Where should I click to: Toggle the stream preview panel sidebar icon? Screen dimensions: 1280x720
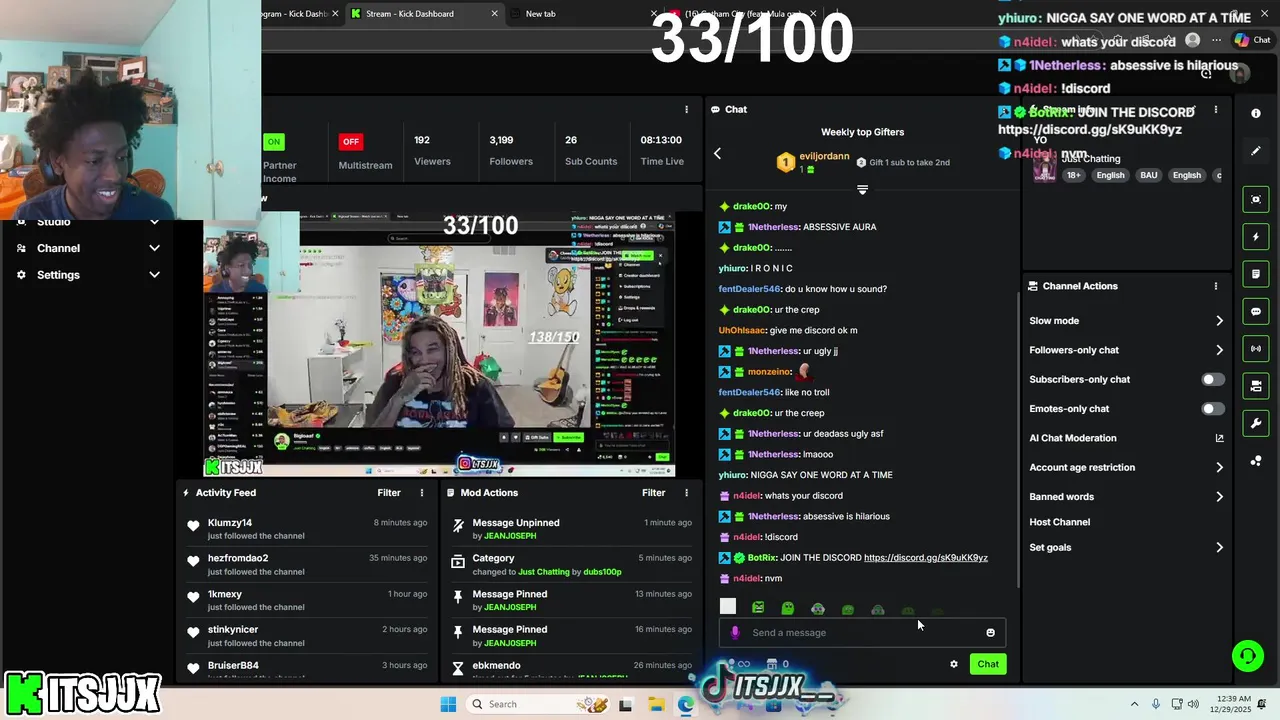point(1256,199)
